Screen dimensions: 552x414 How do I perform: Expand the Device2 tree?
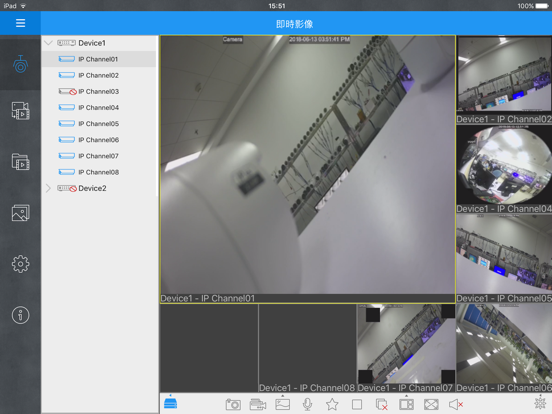(x=49, y=188)
